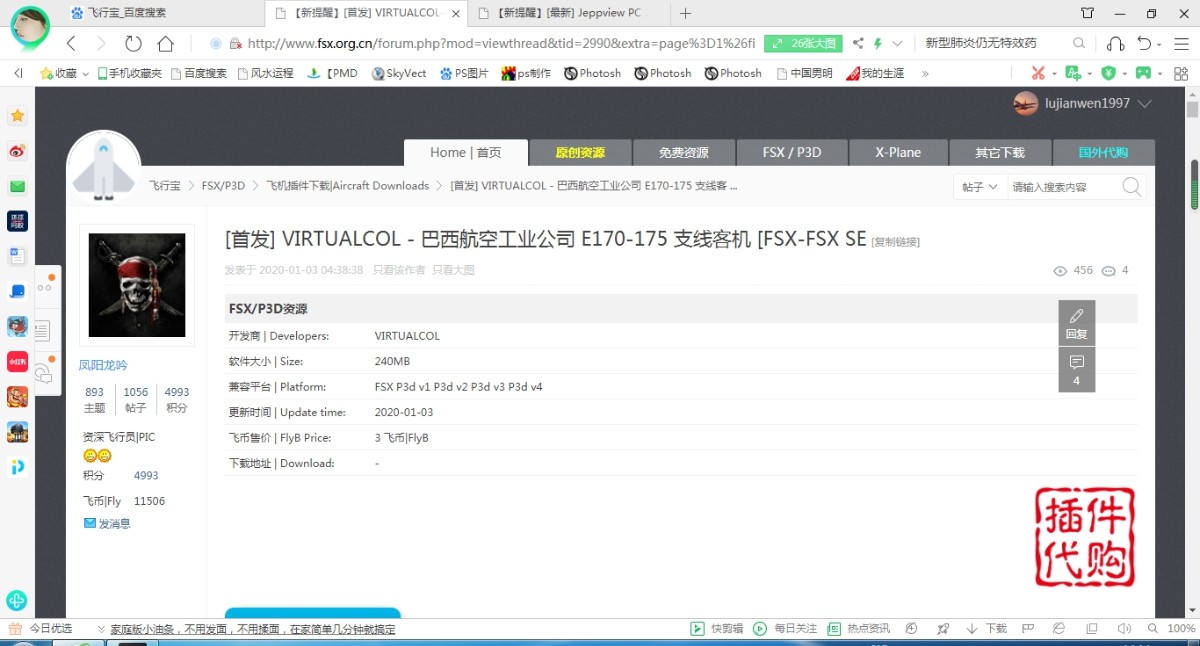Expand the news ticker arrow in status bar
The width and height of the screenshot is (1200, 646).
pyautogui.click(x=101, y=629)
